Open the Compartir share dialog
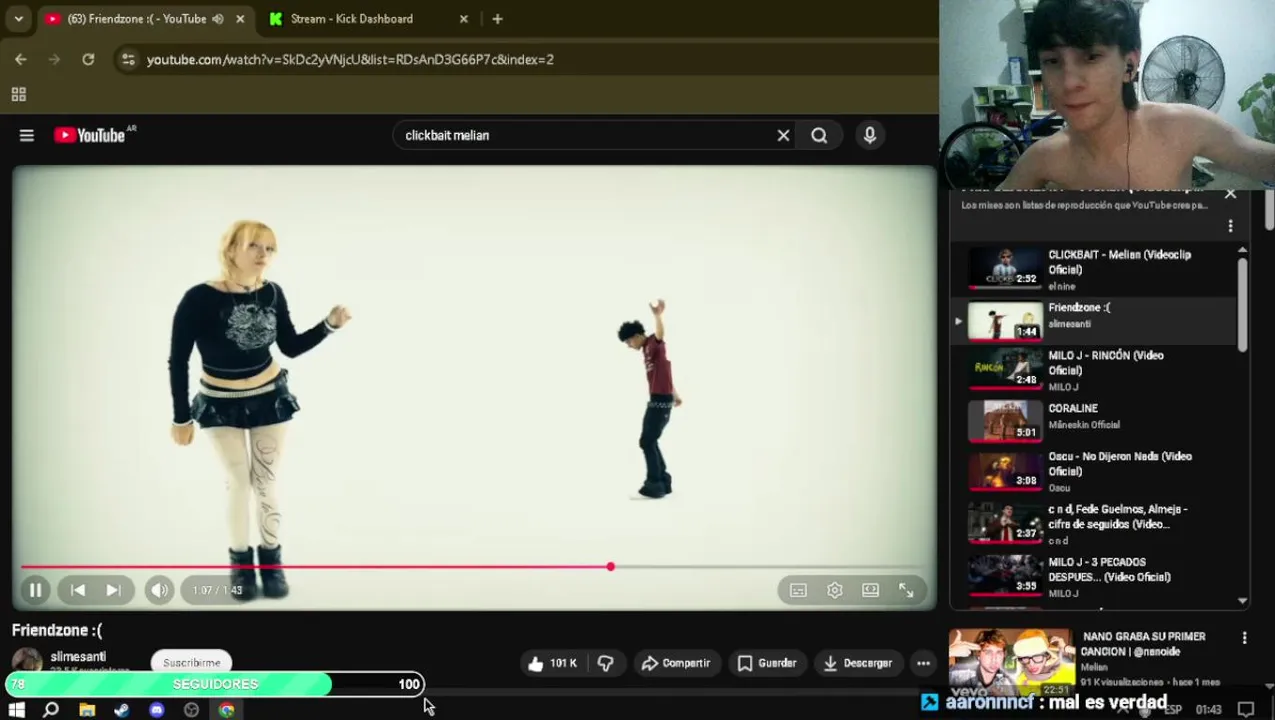The width and height of the screenshot is (1275, 720). point(676,663)
